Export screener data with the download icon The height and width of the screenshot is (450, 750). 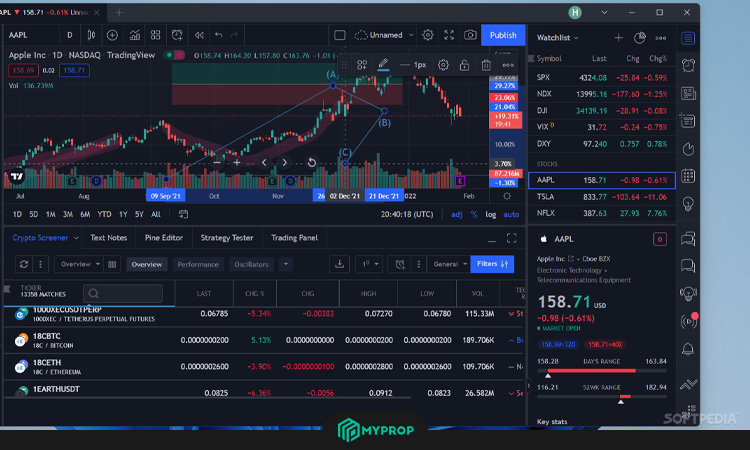point(339,264)
